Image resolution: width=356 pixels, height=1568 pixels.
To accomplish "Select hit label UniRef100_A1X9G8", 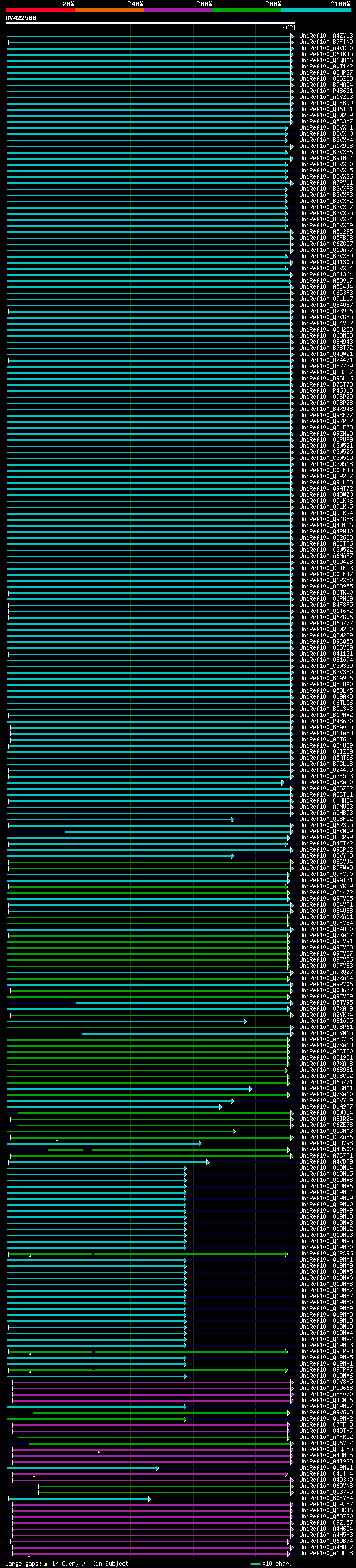I will pyautogui.click(x=326, y=146).
